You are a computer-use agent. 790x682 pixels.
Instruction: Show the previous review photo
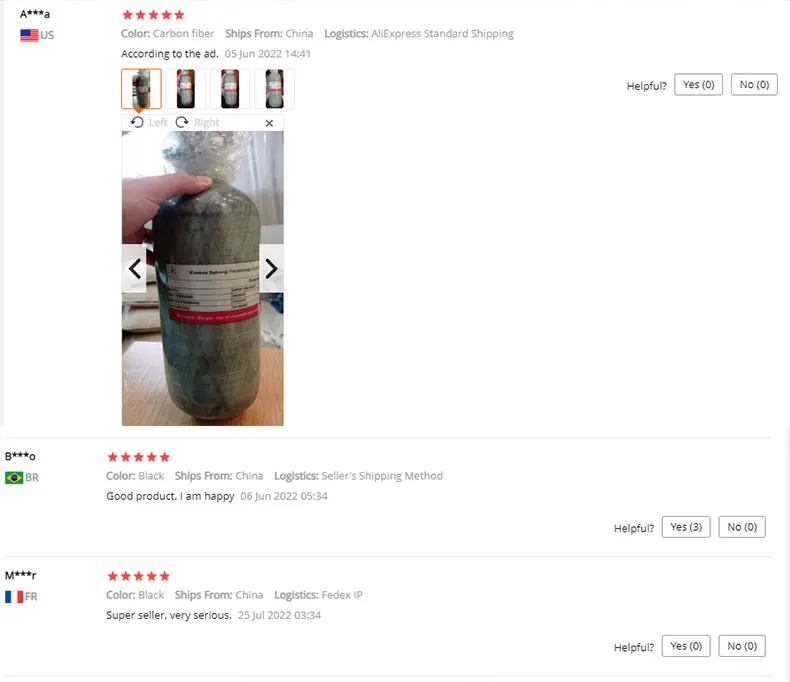click(134, 268)
